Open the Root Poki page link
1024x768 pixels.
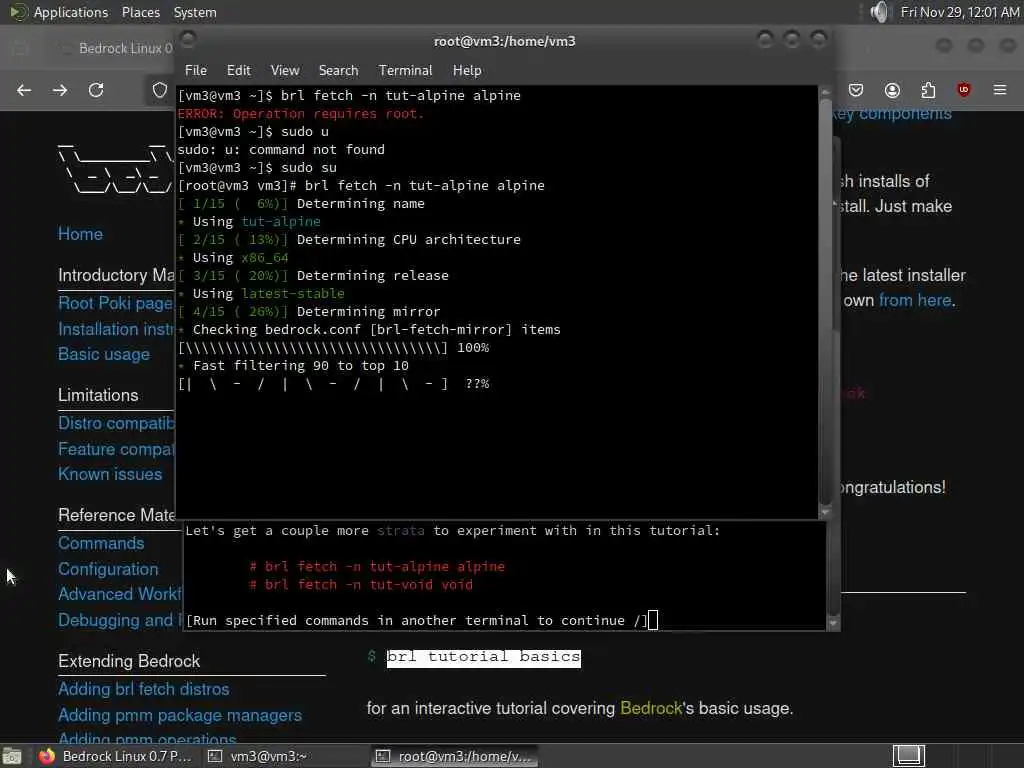point(116,303)
